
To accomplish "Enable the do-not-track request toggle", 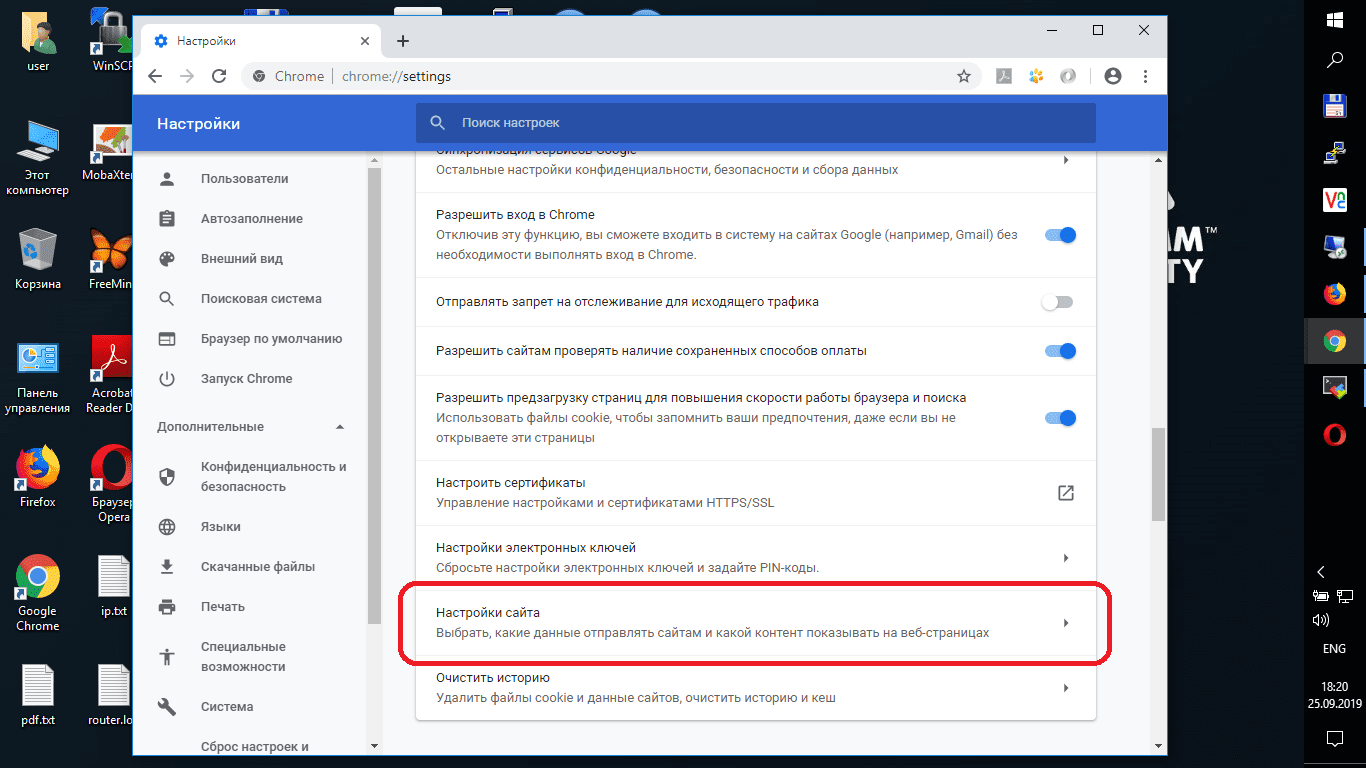I will click(x=1057, y=302).
